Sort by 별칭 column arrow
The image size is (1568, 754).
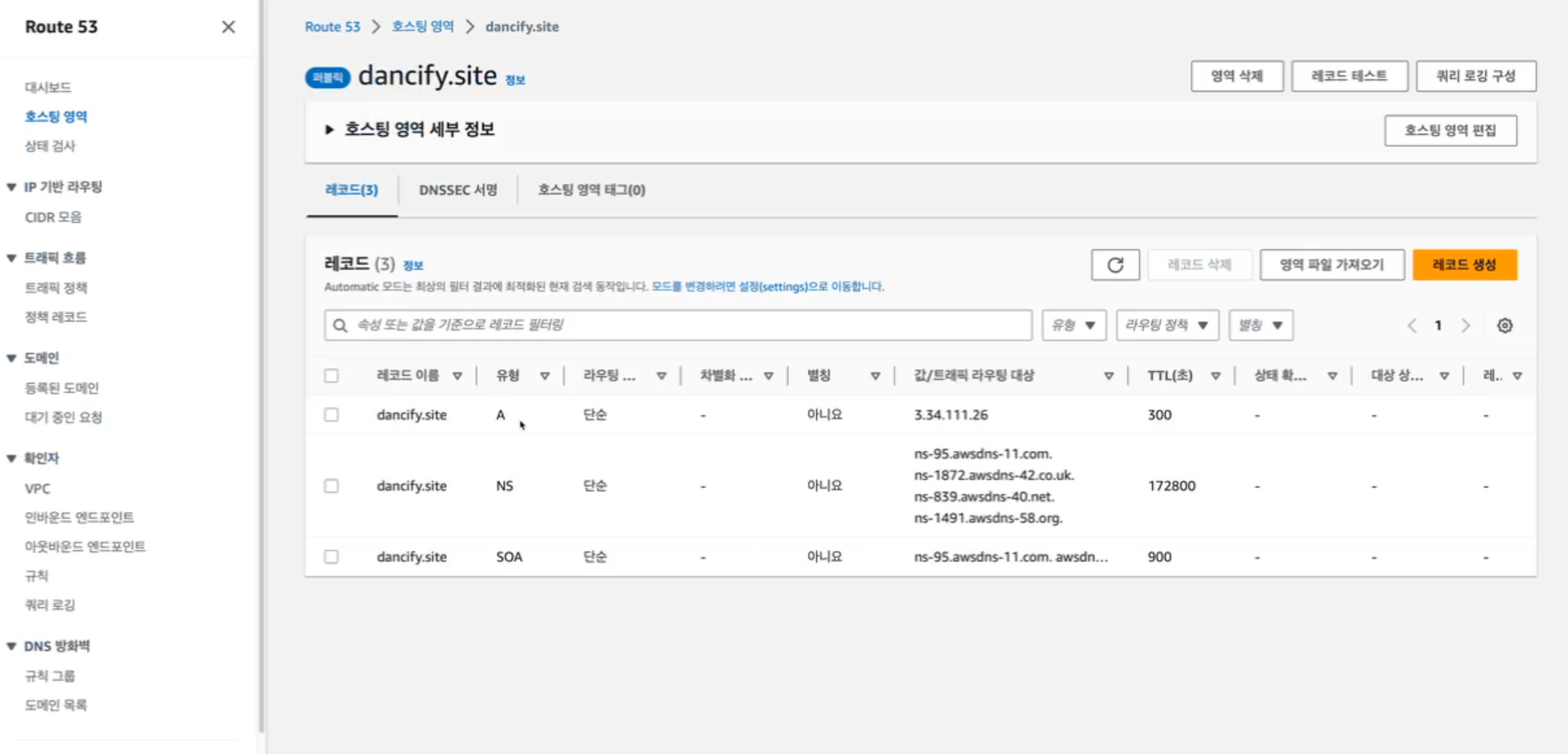click(x=876, y=376)
